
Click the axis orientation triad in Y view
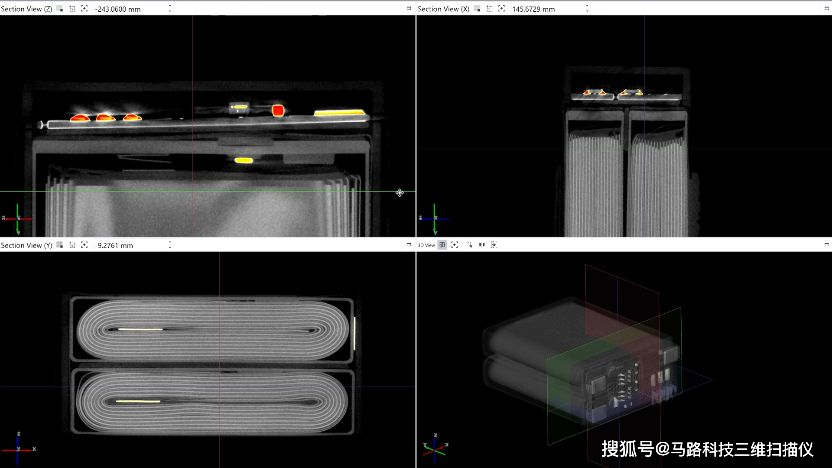(19, 448)
